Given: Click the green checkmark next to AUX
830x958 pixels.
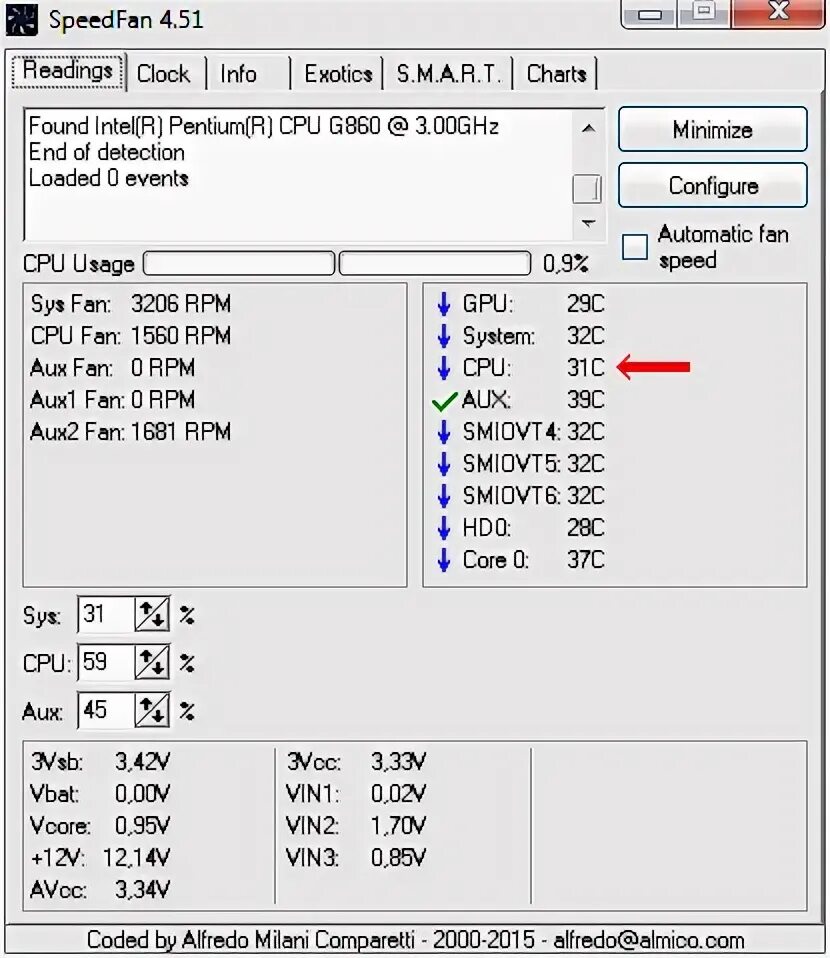Looking at the screenshot, I should [444, 401].
